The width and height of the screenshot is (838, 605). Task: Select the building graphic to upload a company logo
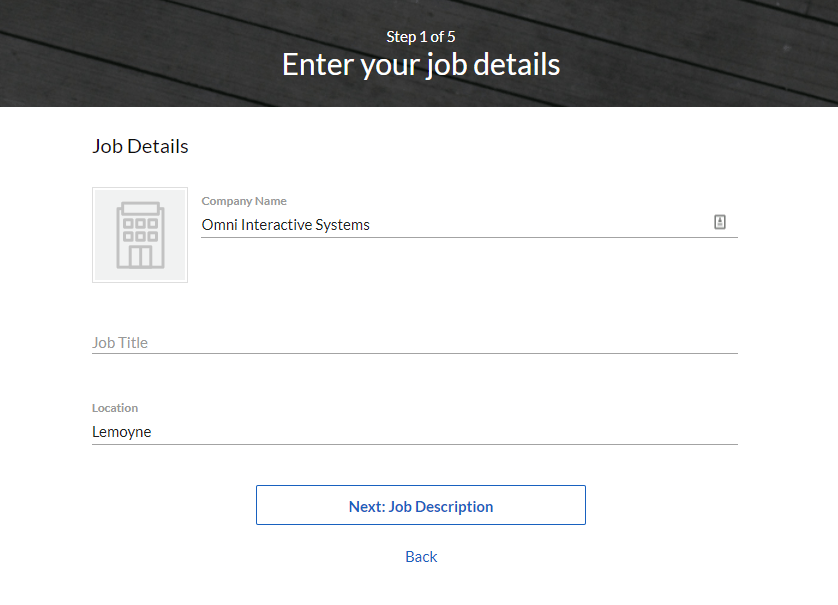tap(140, 234)
